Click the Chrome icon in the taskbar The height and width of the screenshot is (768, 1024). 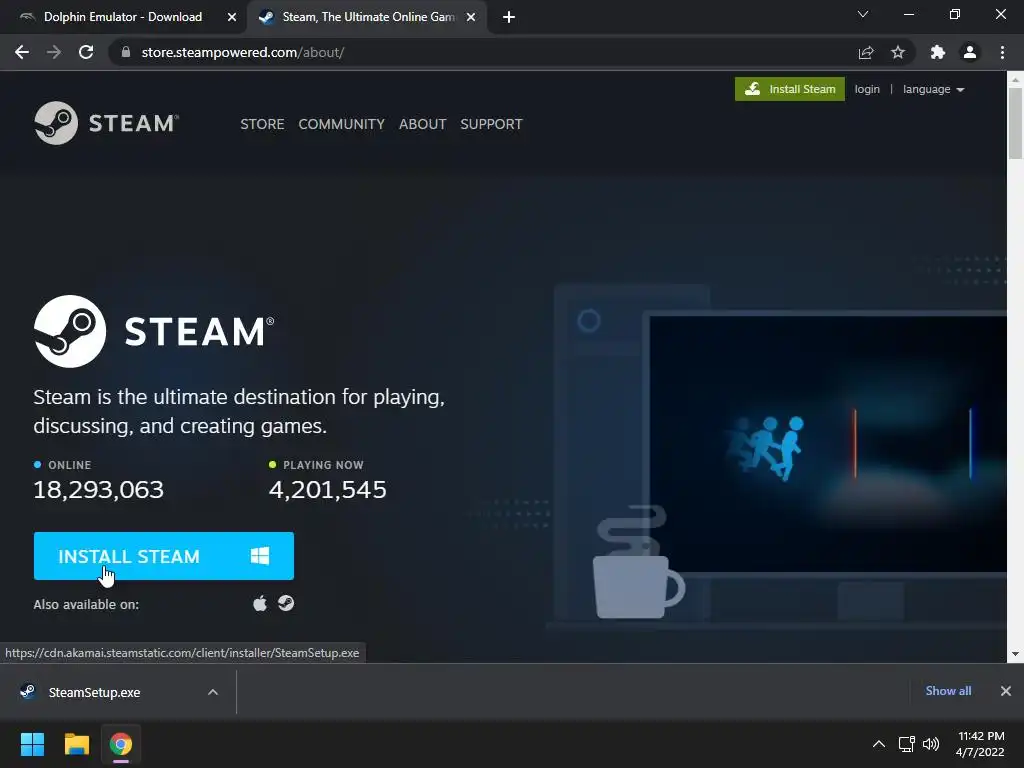click(x=121, y=744)
